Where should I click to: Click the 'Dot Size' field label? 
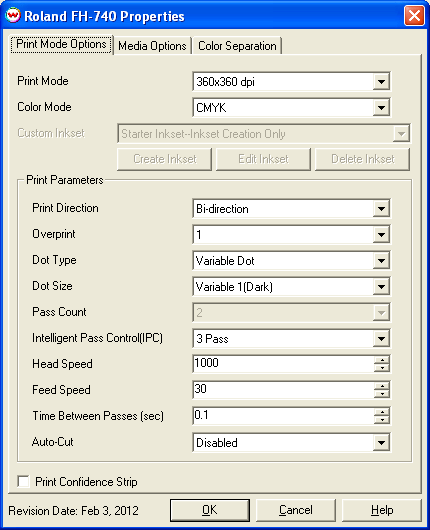tap(52, 286)
